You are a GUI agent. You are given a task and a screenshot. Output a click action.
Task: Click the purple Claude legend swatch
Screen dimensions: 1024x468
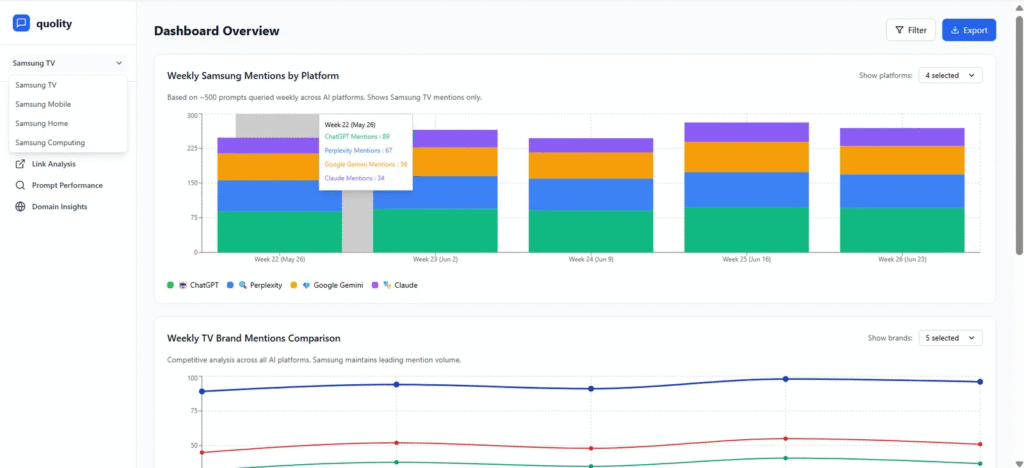pyautogui.click(x=375, y=285)
